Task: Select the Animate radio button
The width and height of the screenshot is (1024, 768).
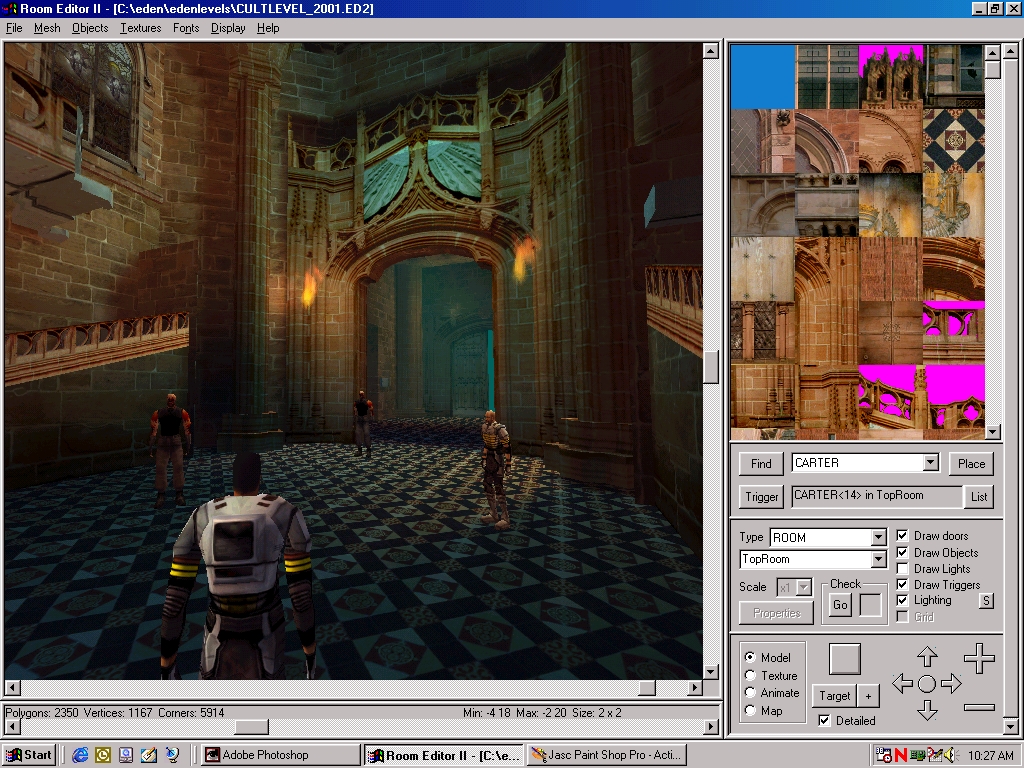Action: click(750, 693)
